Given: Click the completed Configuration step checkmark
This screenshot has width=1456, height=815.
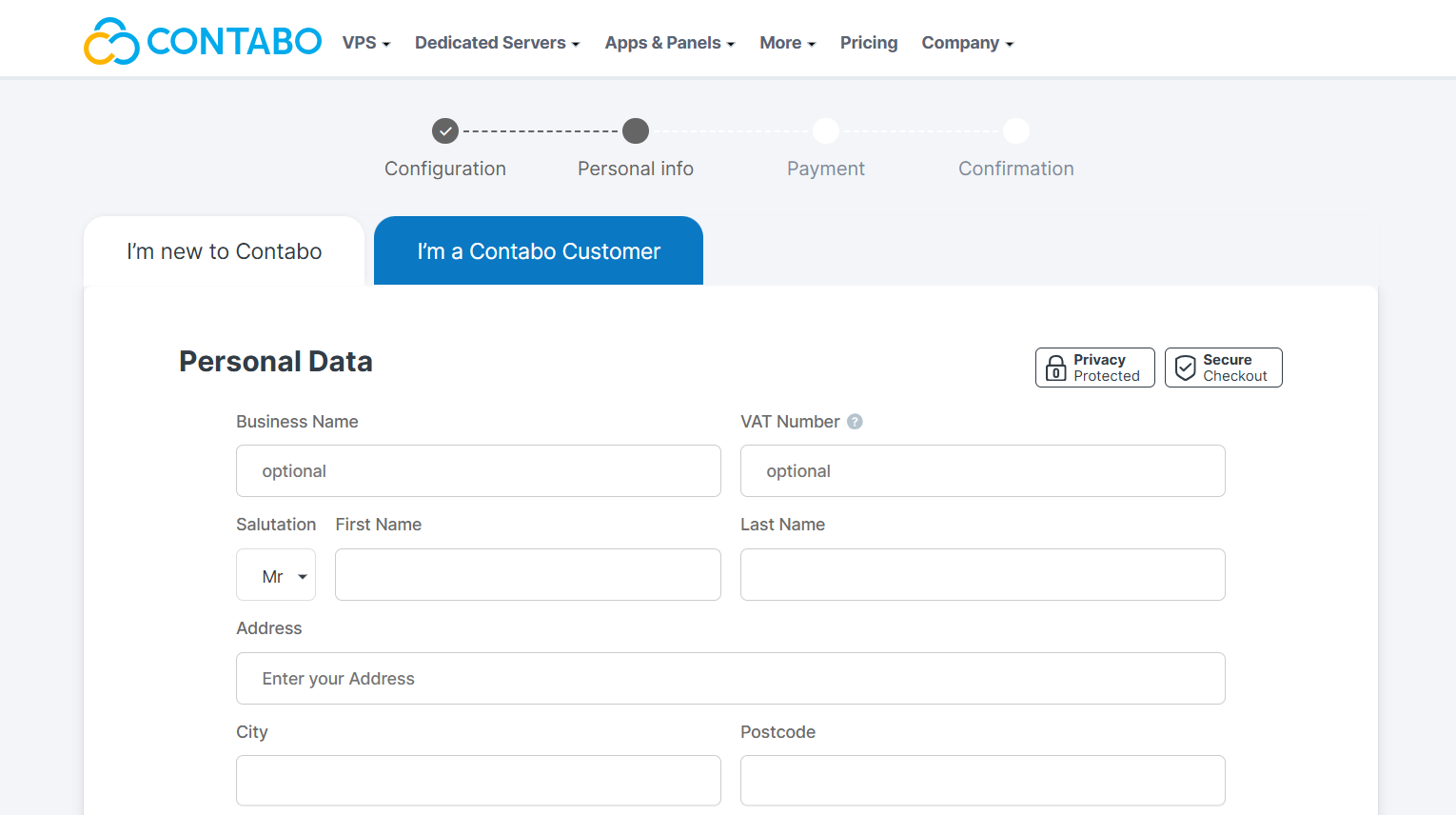Looking at the screenshot, I should tap(445, 130).
